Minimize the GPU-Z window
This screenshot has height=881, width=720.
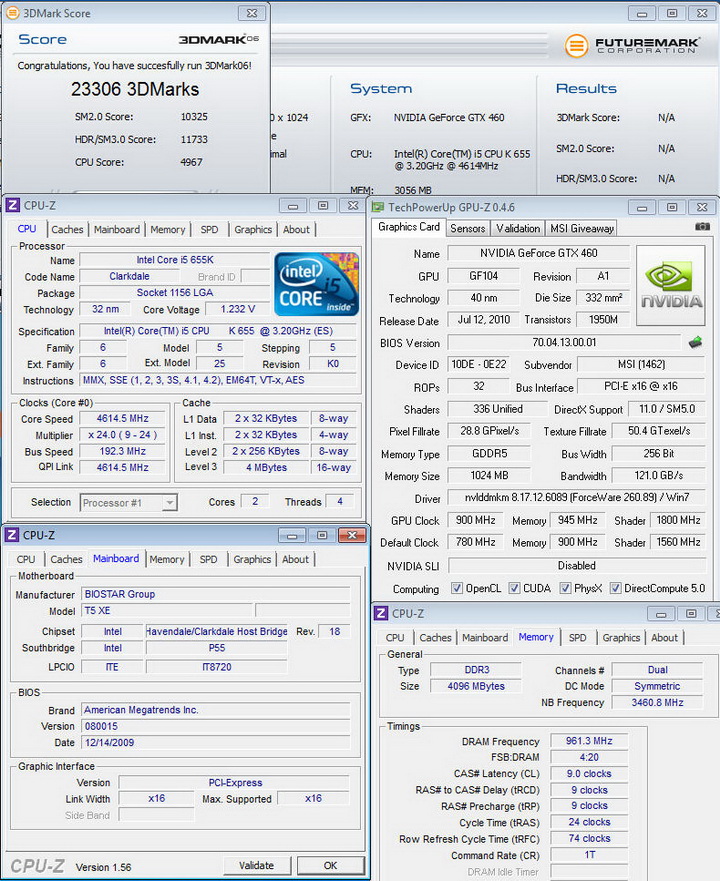642,208
